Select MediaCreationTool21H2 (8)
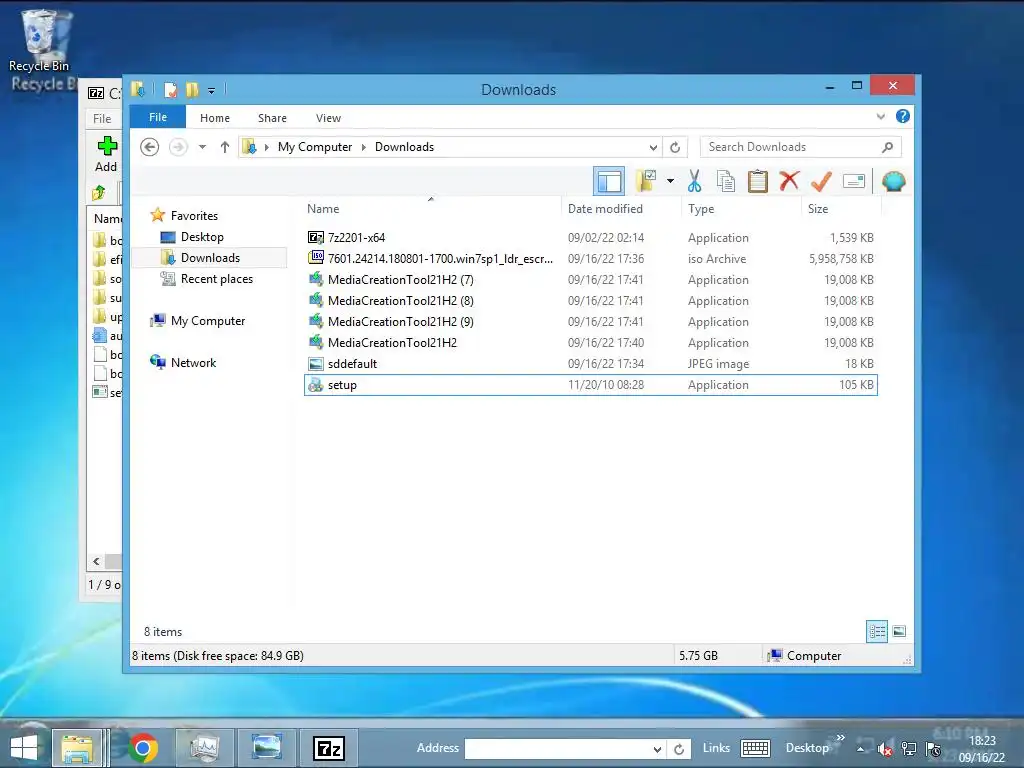 click(590, 300)
